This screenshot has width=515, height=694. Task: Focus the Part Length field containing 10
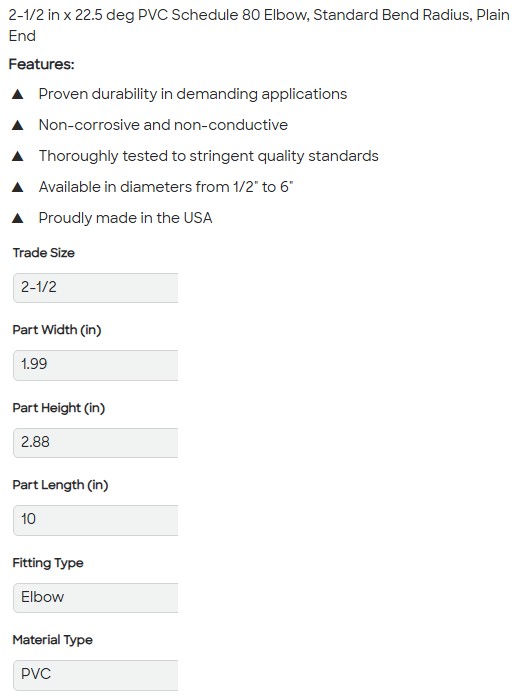coord(96,520)
